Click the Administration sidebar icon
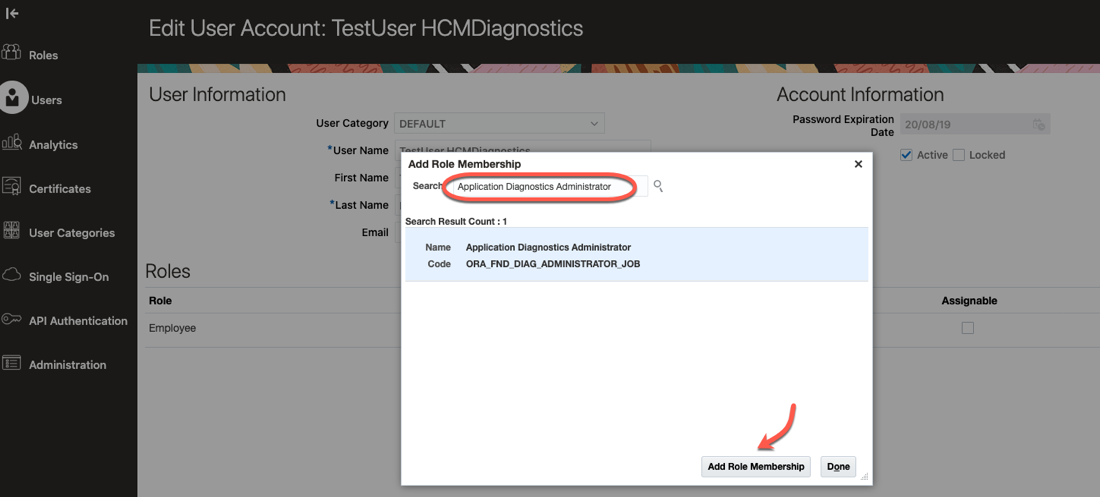This screenshot has height=497, width=1100. pyautogui.click(x=13, y=363)
